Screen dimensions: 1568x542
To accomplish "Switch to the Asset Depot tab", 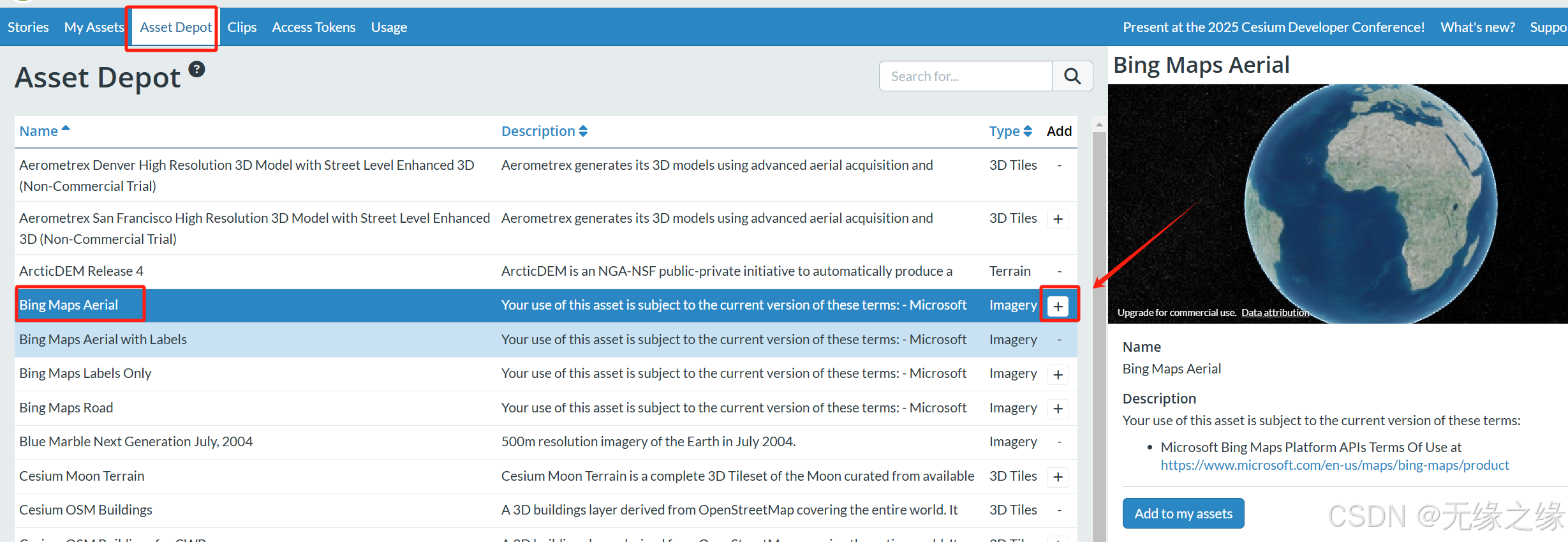I will [175, 27].
